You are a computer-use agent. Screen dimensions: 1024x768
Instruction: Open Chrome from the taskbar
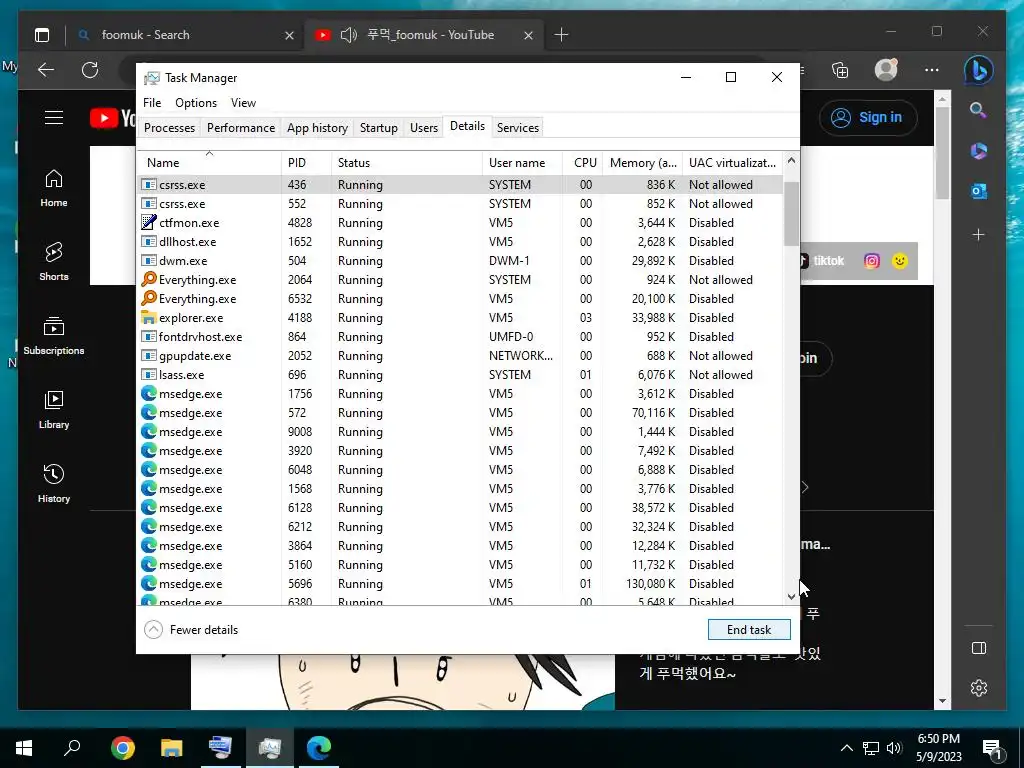(x=123, y=748)
